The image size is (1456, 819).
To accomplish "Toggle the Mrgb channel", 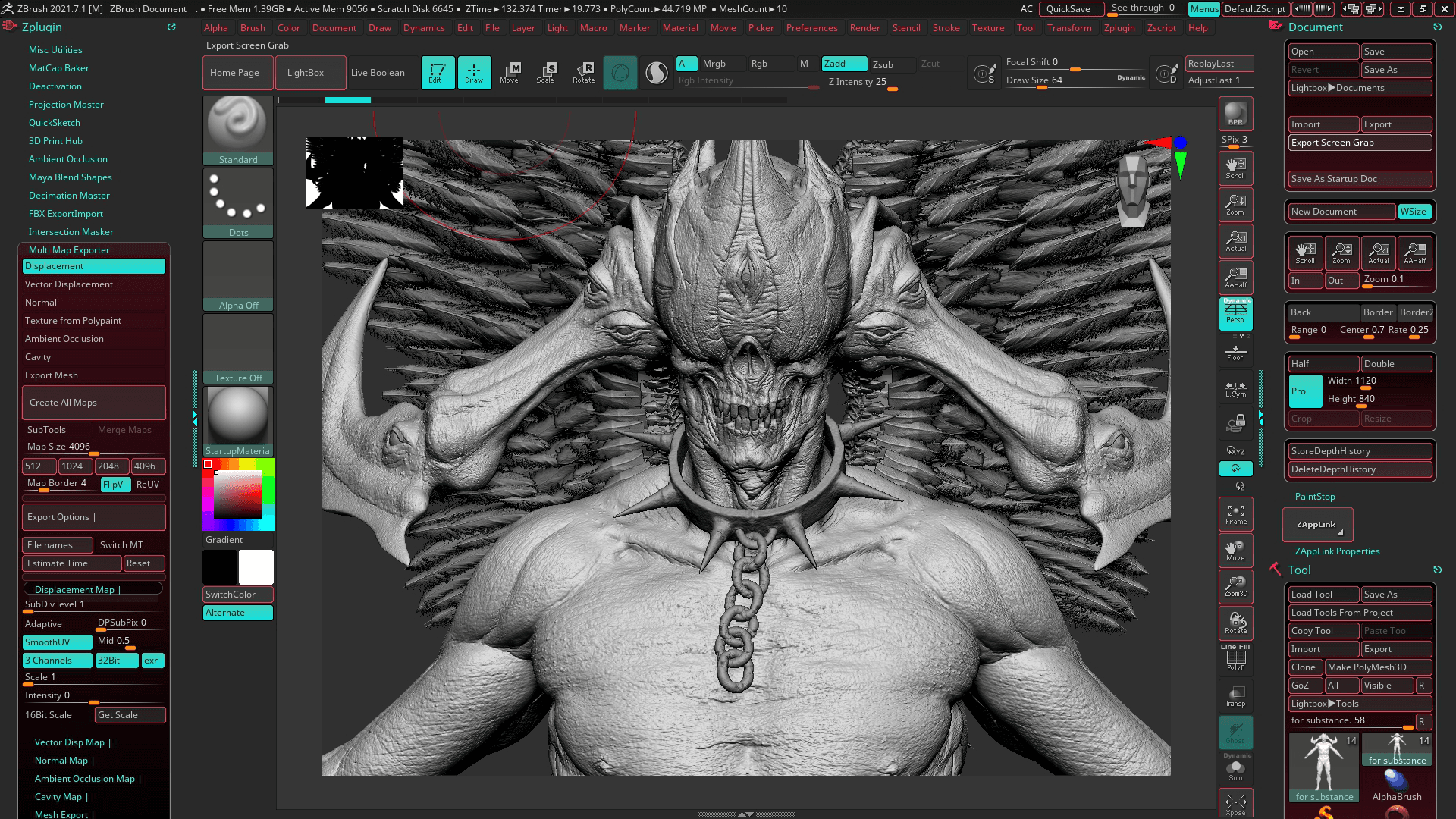I will click(x=714, y=64).
